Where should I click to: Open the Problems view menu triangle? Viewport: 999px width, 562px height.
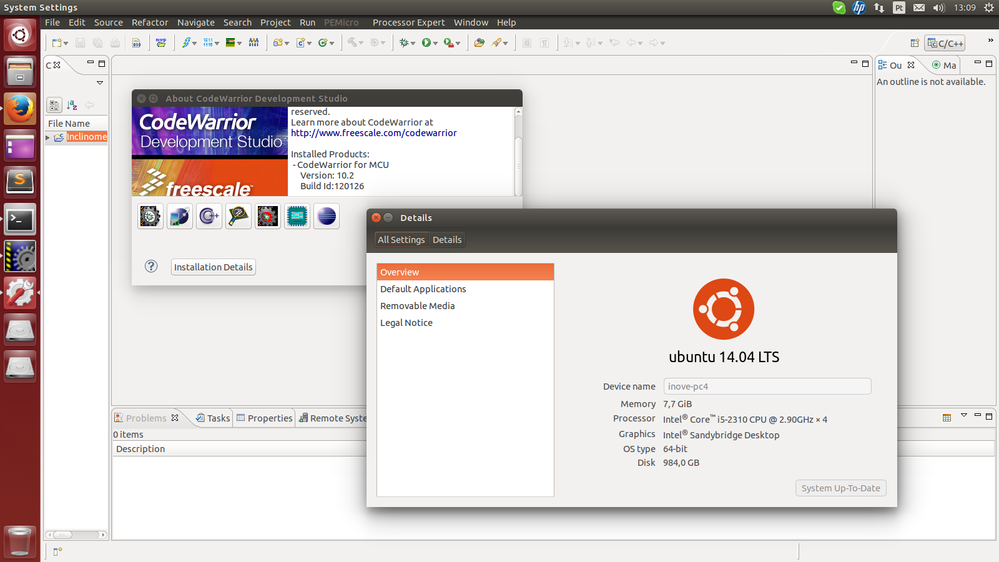[964, 415]
